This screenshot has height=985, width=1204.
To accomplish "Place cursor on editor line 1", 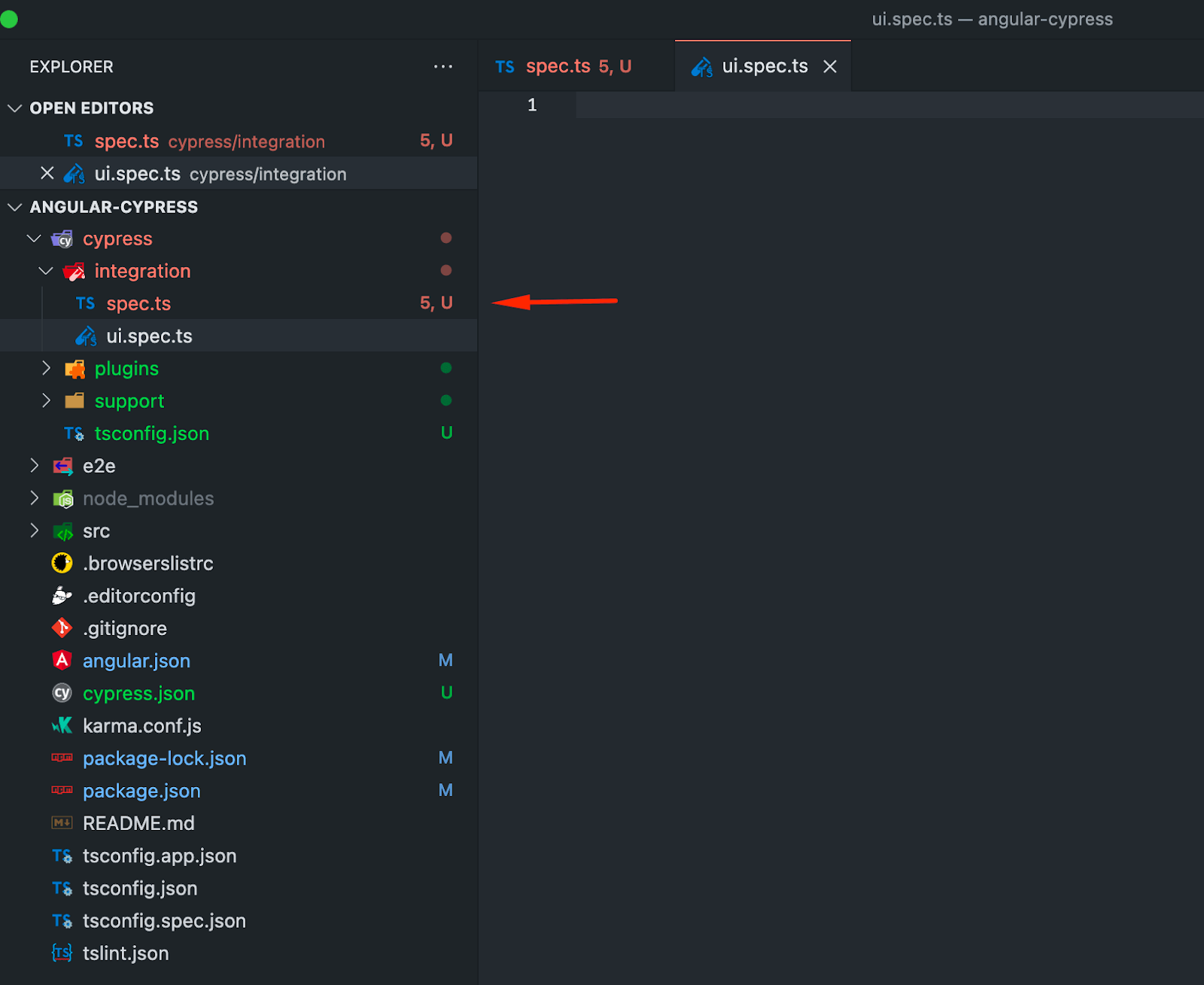I will click(x=889, y=105).
